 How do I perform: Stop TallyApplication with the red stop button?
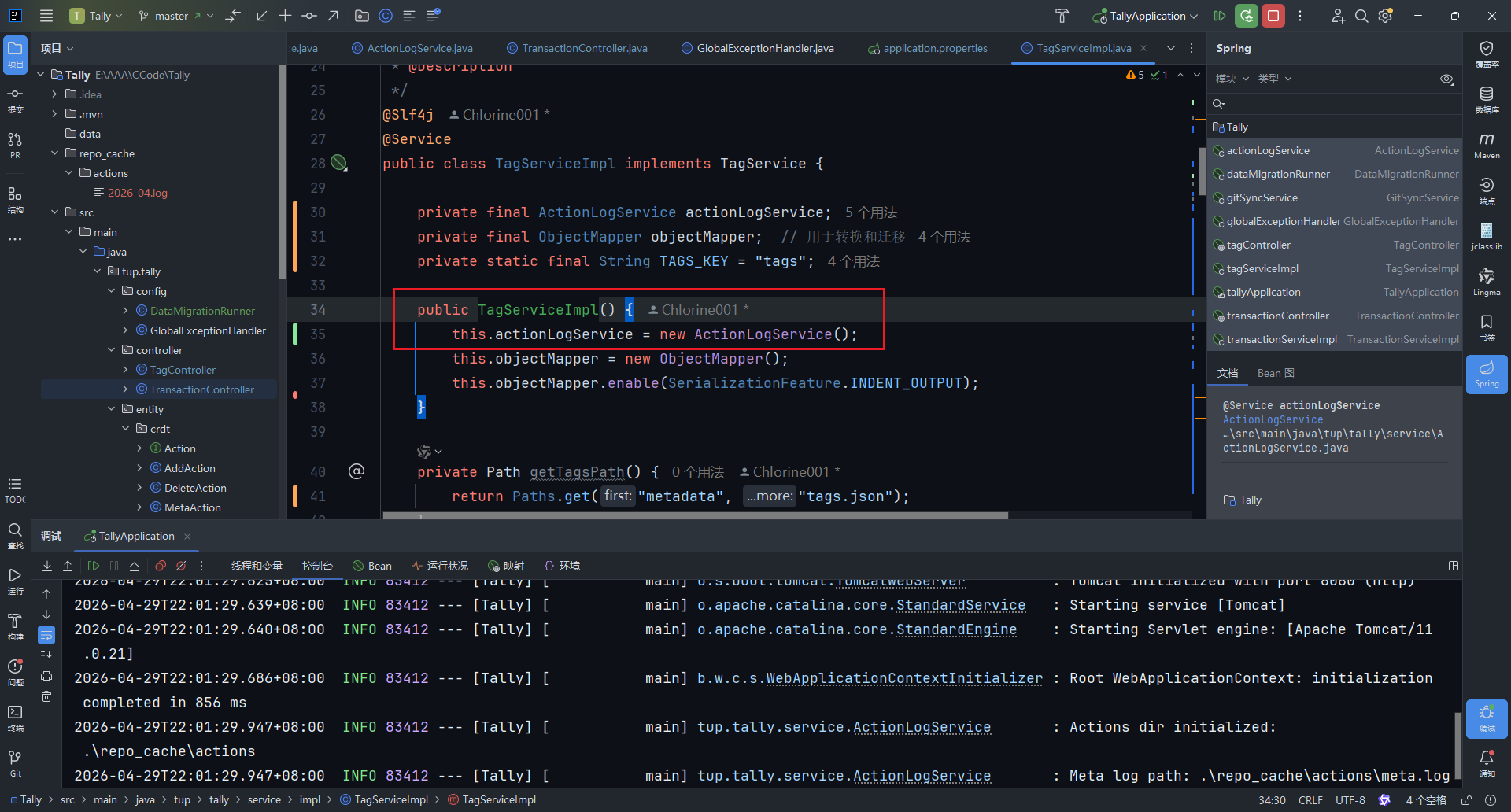[1273, 16]
